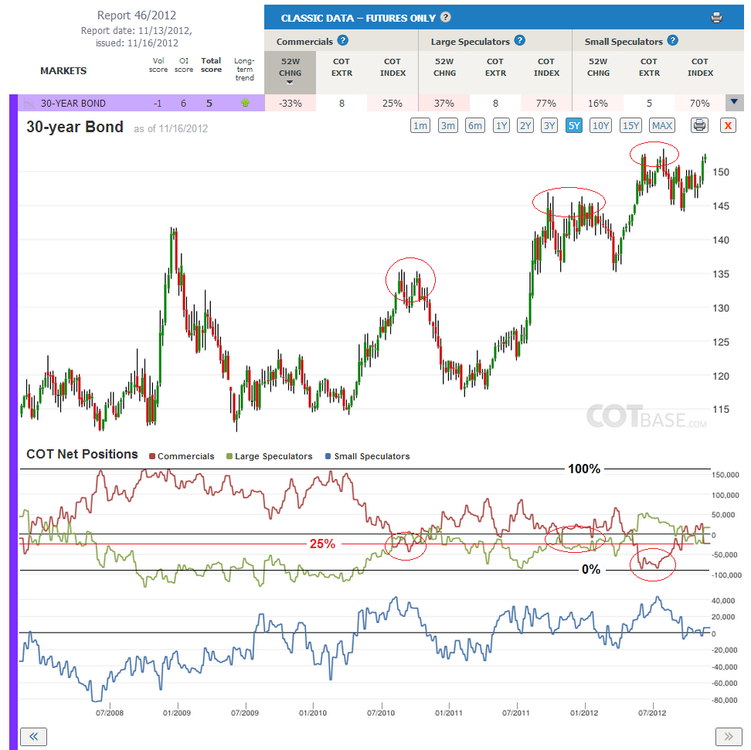Image resolution: width=751 pixels, height=750 pixels.
Task: Select the MAX chart range
Action: coord(662,125)
